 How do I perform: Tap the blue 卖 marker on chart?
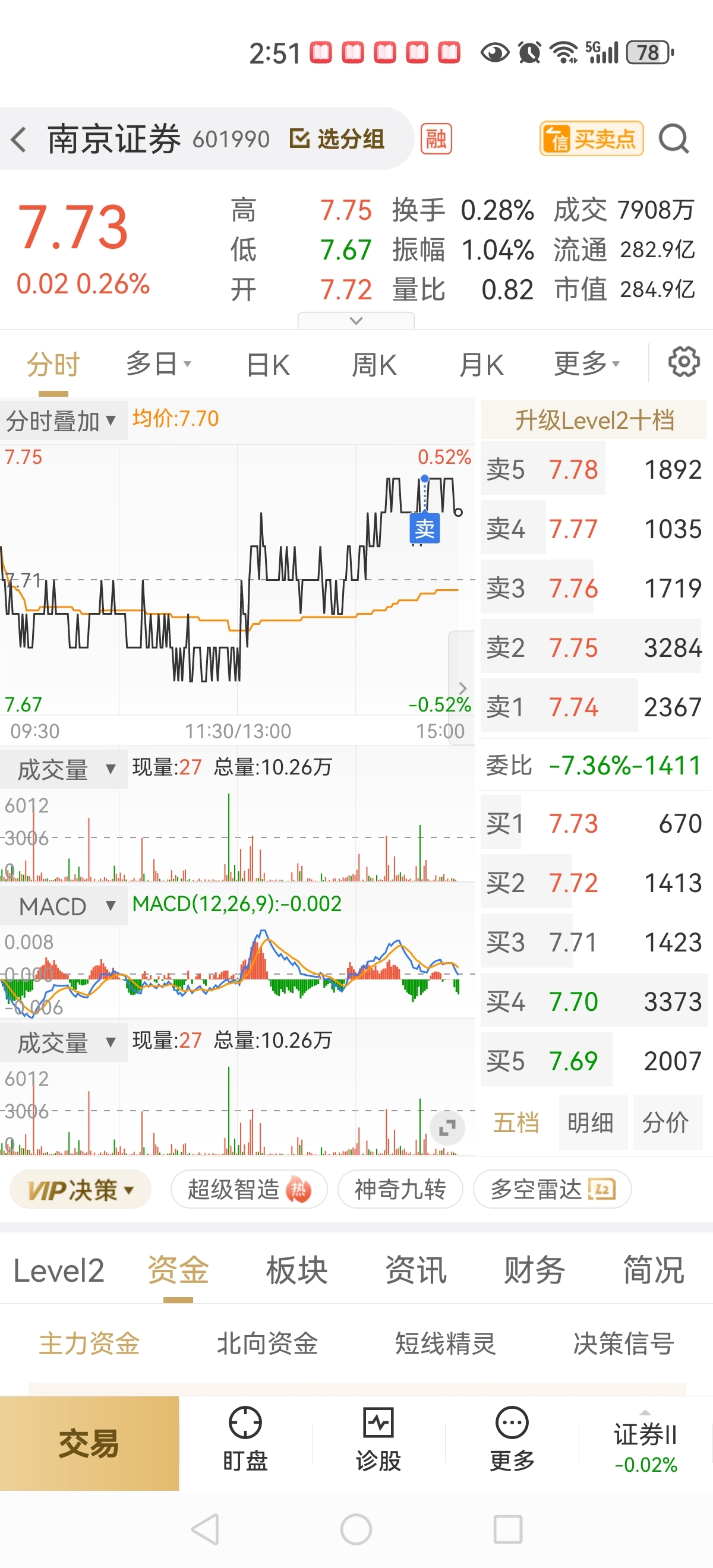424,529
